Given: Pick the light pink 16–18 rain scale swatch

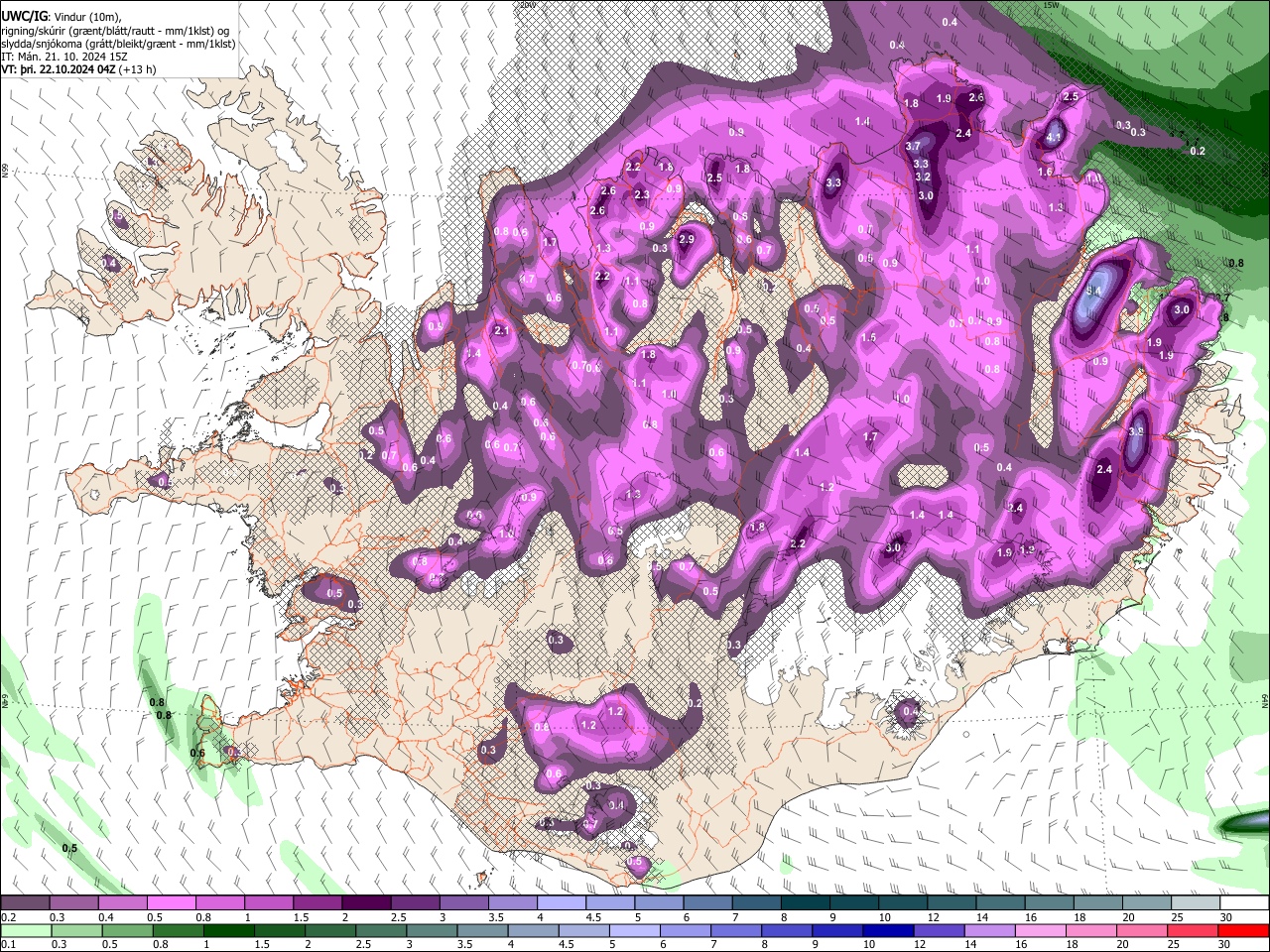Looking at the screenshot, I should (x=1041, y=930).
